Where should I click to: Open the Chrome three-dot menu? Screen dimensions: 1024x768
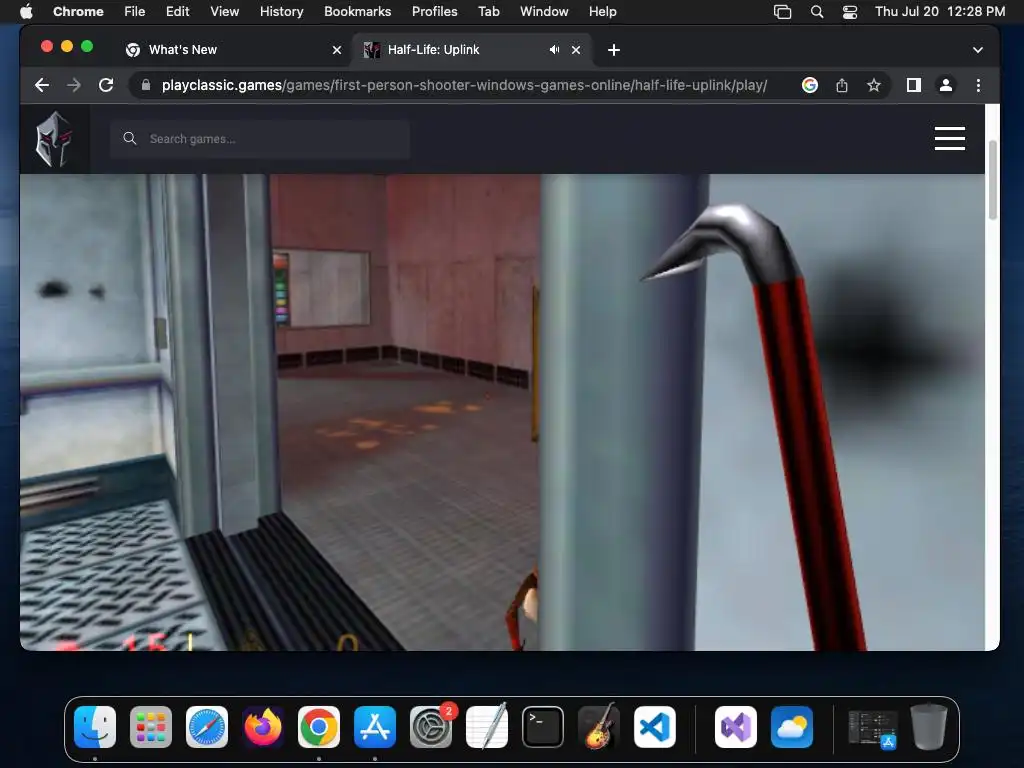pos(978,85)
